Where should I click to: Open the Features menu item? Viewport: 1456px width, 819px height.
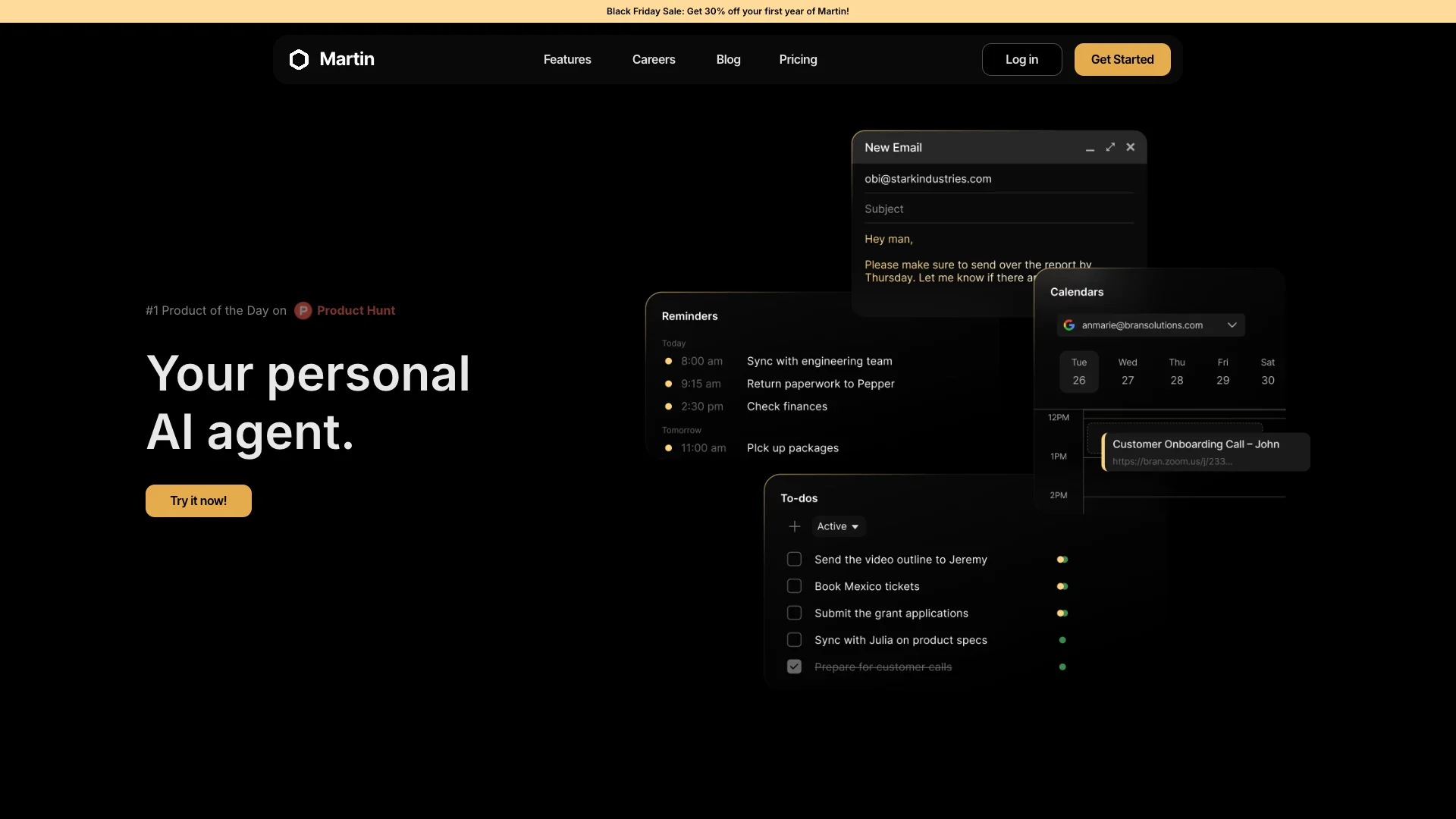click(567, 59)
